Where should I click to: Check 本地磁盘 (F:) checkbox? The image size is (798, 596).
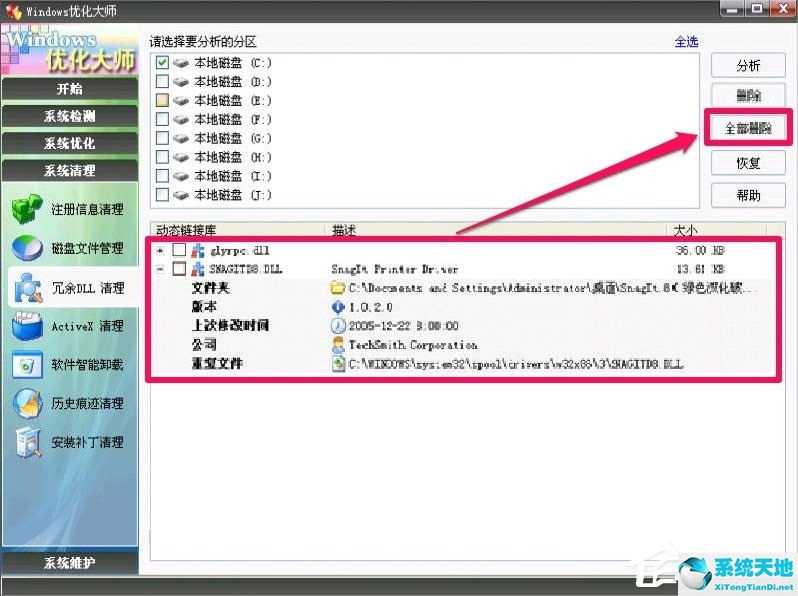[162, 119]
